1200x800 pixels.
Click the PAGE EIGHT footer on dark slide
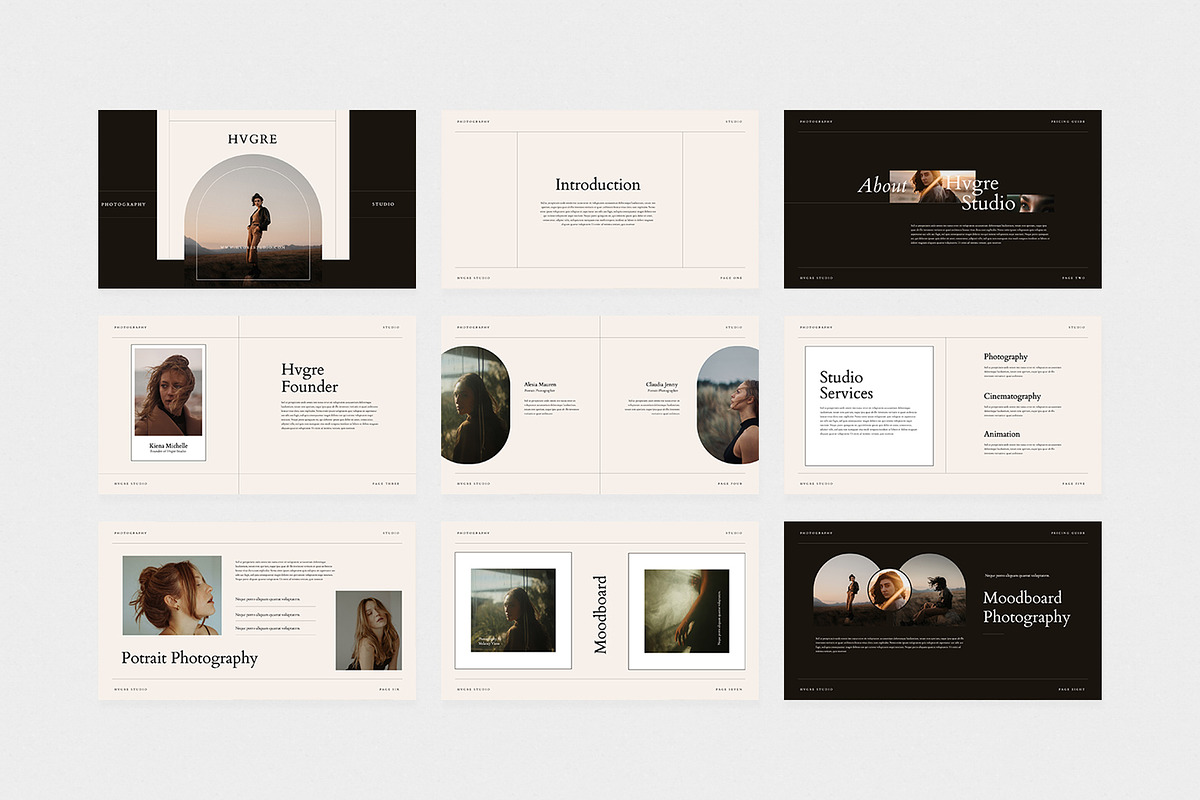coord(1072,689)
